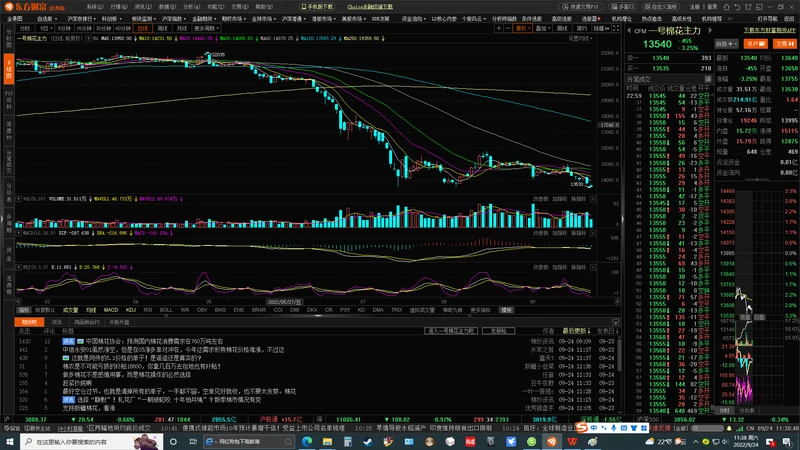Expand the 沪深京排行 dropdown
Screen dimensions: 800x450
point(81,19)
